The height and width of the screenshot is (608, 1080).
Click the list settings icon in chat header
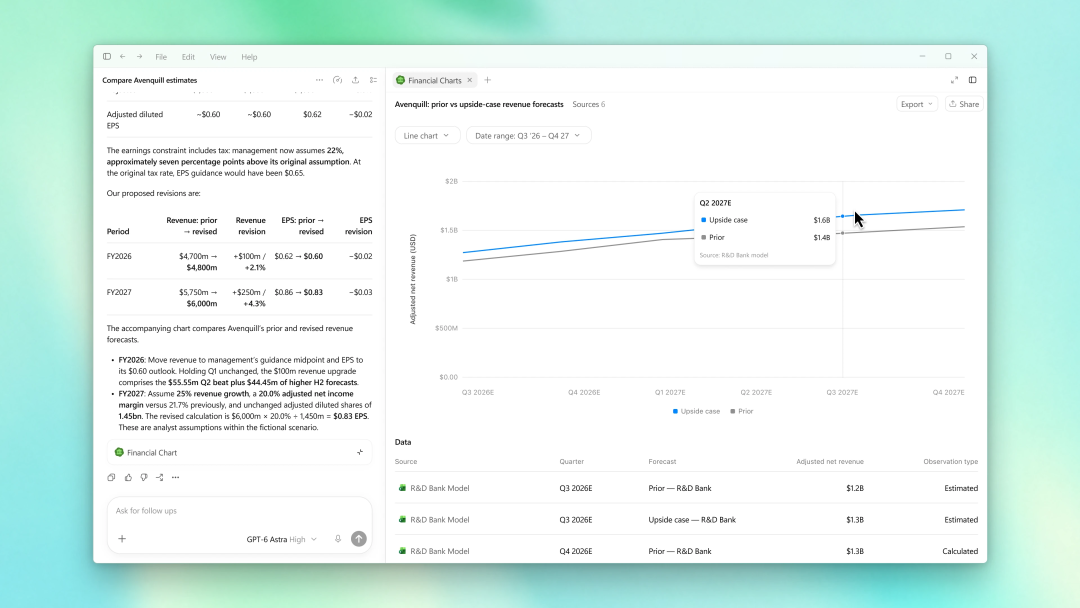point(373,80)
